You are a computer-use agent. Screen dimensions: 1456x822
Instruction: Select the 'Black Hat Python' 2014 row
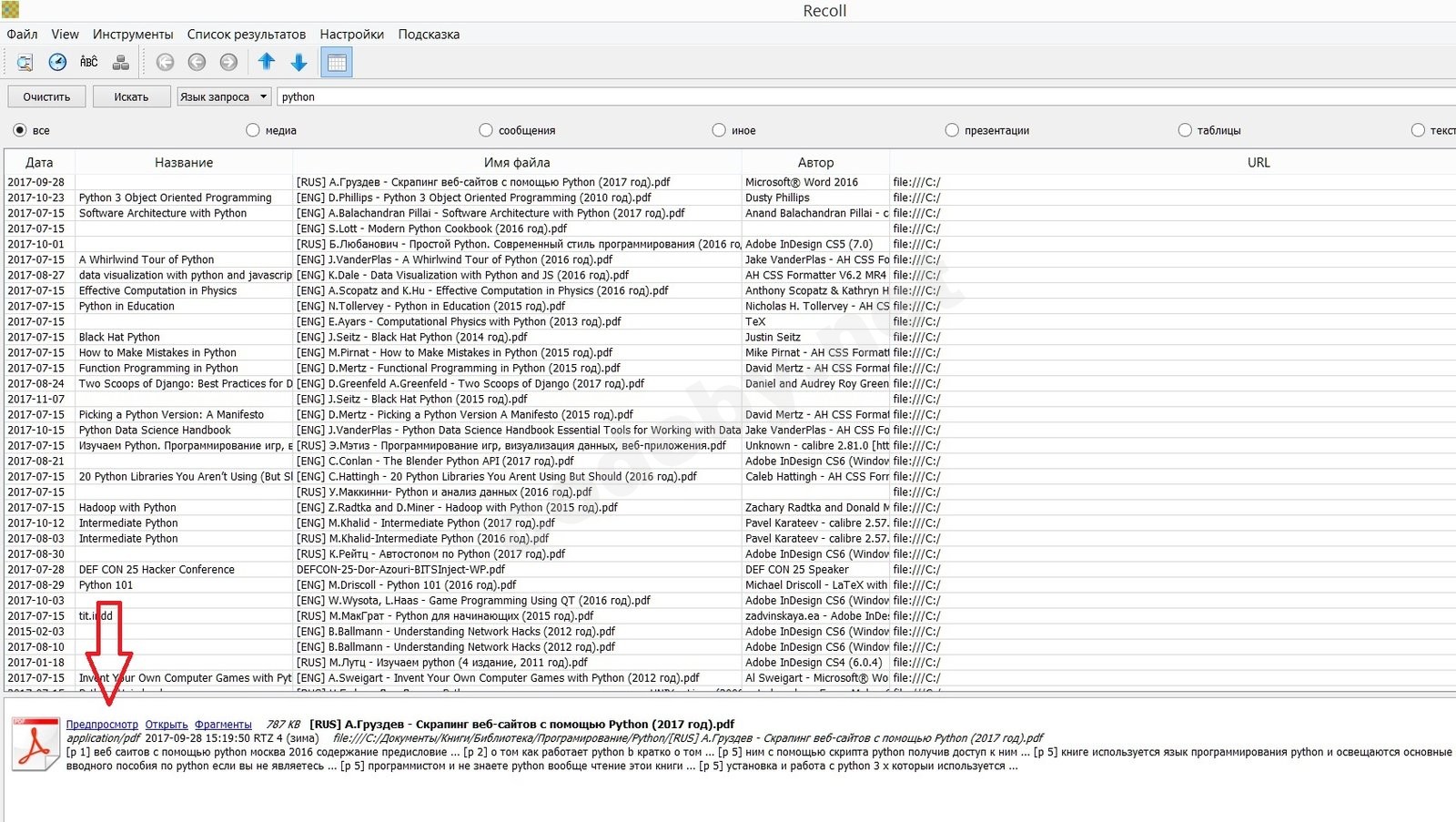click(411, 337)
